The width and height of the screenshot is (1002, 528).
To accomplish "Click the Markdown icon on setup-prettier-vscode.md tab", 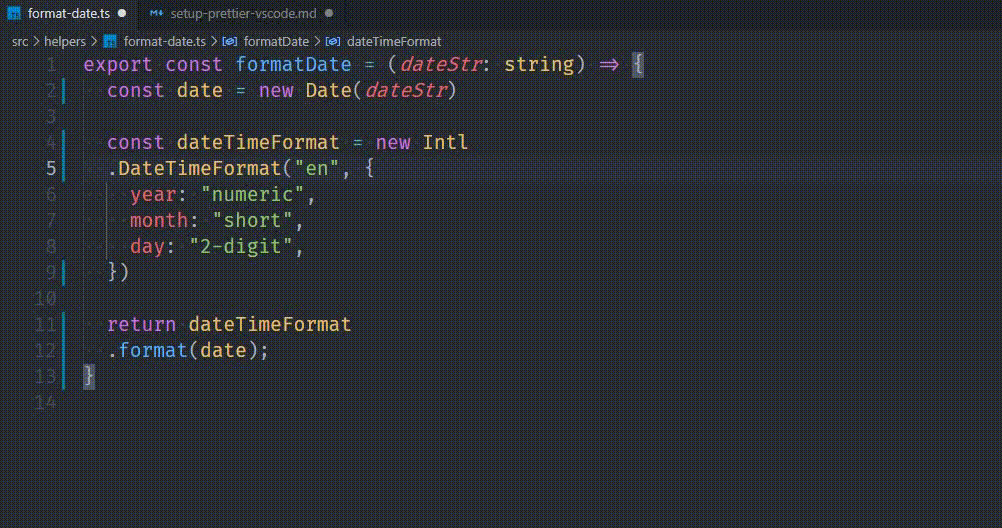I will [x=155, y=14].
